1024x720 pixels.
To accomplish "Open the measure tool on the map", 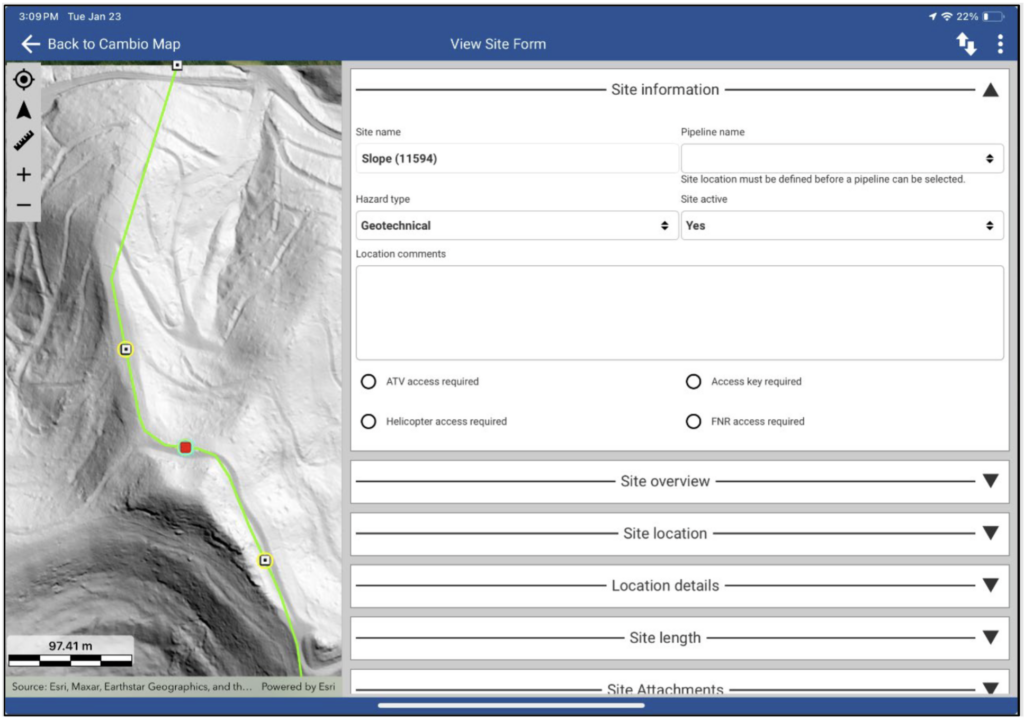I will [x=23, y=141].
